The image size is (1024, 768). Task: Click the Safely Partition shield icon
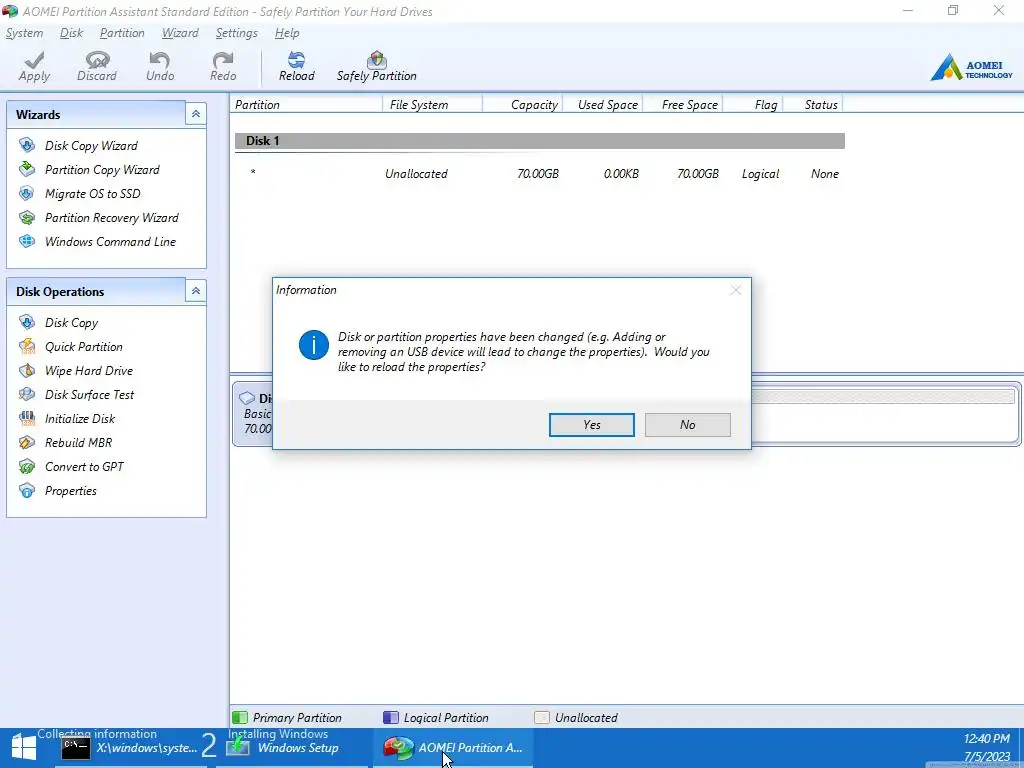(x=377, y=60)
